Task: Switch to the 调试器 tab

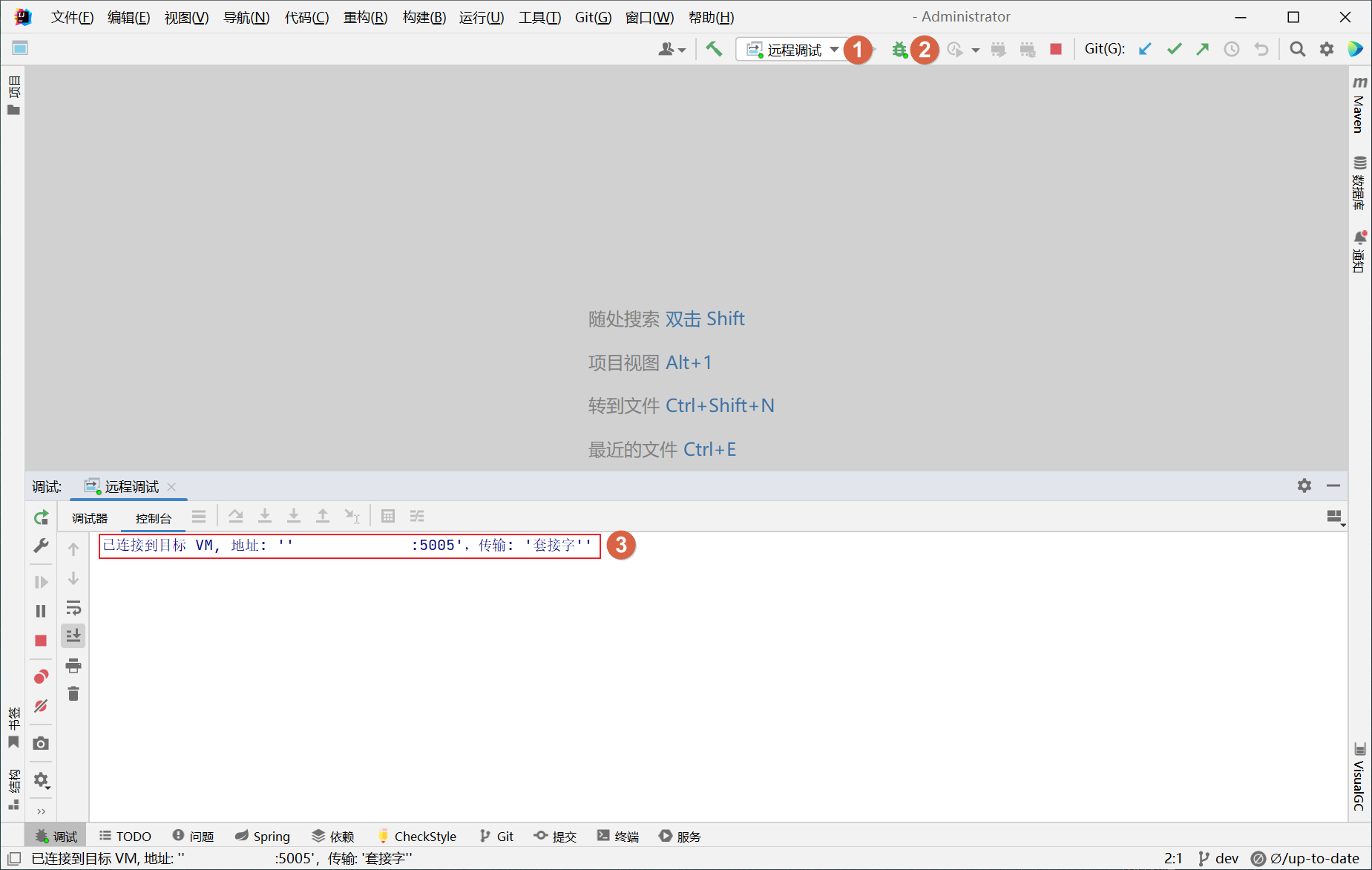Action: click(90, 518)
